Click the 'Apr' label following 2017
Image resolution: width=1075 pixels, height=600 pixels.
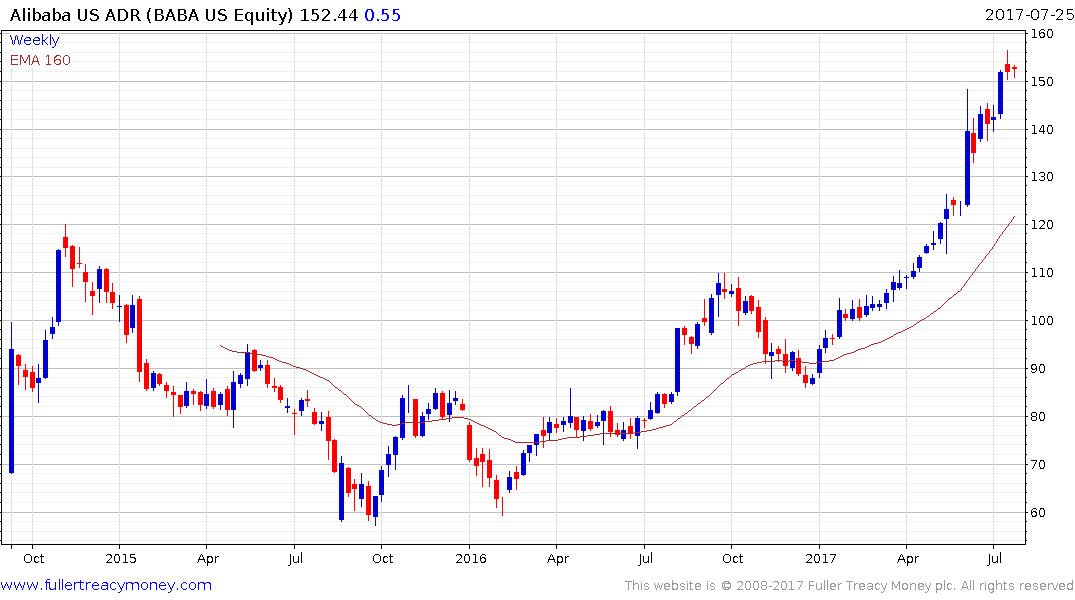(x=908, y=558)
